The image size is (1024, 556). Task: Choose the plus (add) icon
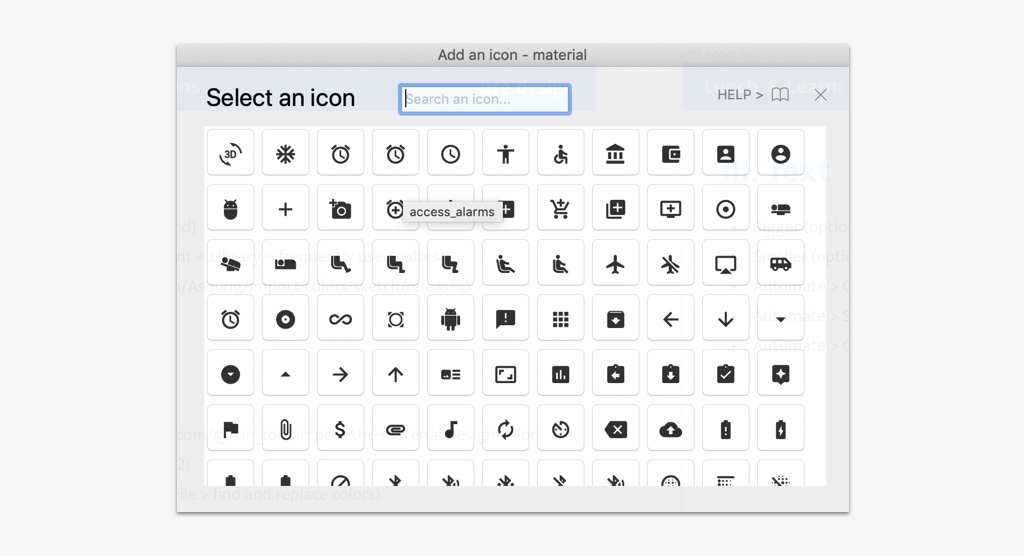coord(285,209)
